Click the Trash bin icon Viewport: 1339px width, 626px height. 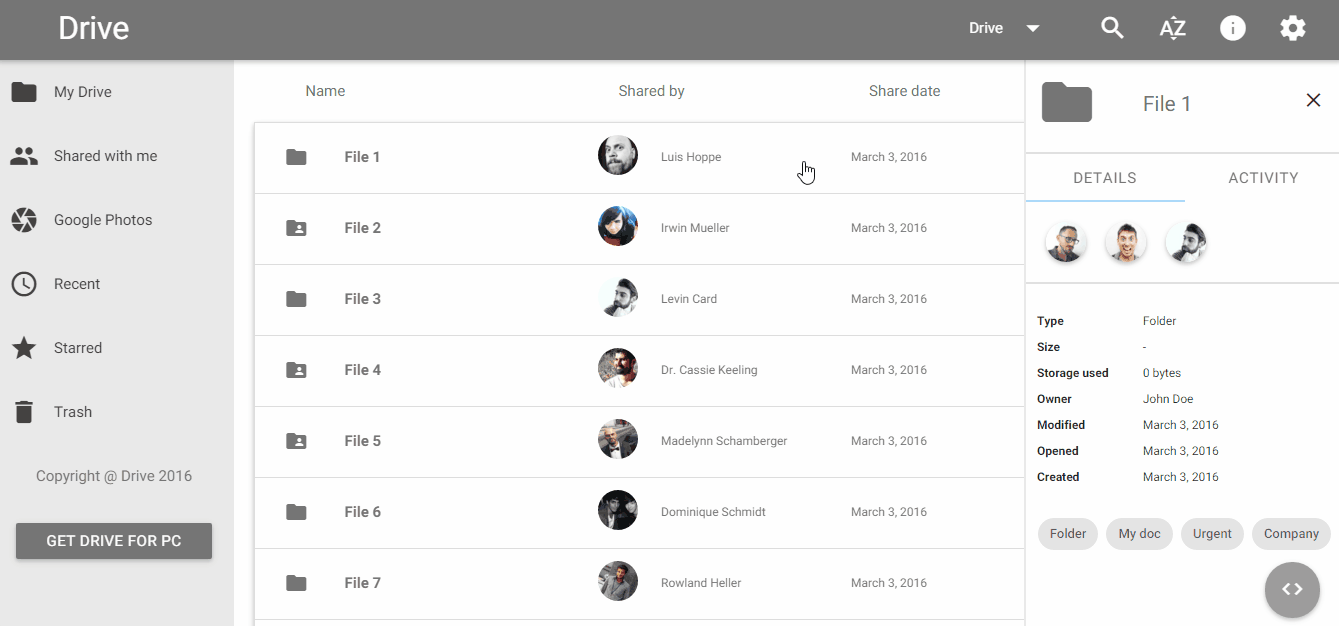pyautogui.click(x=24, y=412)
